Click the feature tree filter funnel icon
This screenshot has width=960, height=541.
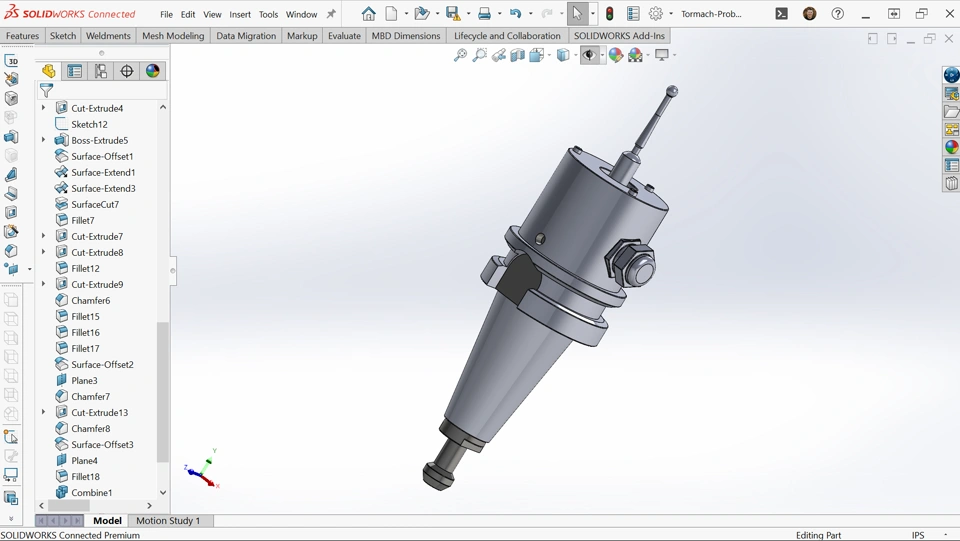click(46, 91)
